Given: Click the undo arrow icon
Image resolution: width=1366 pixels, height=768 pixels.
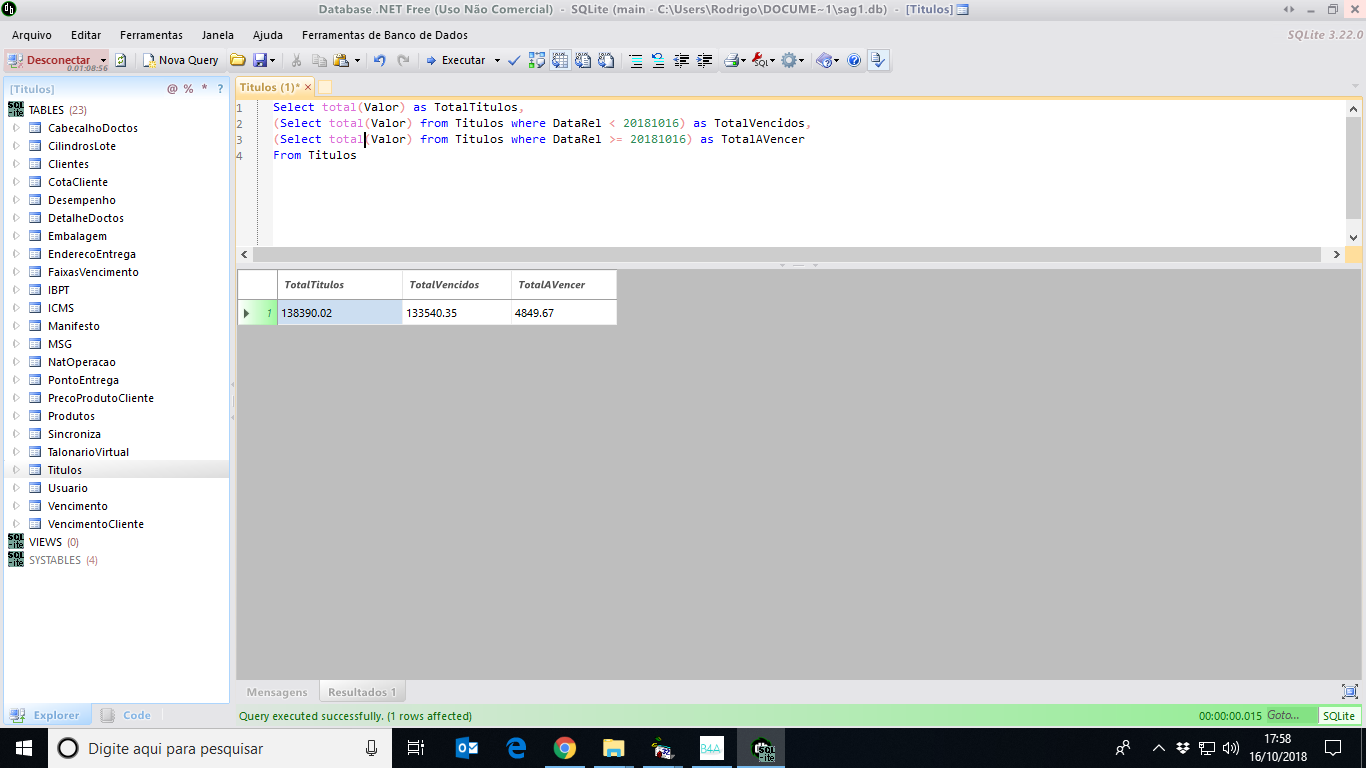Looking at the screenshot, I should pyautogui.click(x=379, y=60).
